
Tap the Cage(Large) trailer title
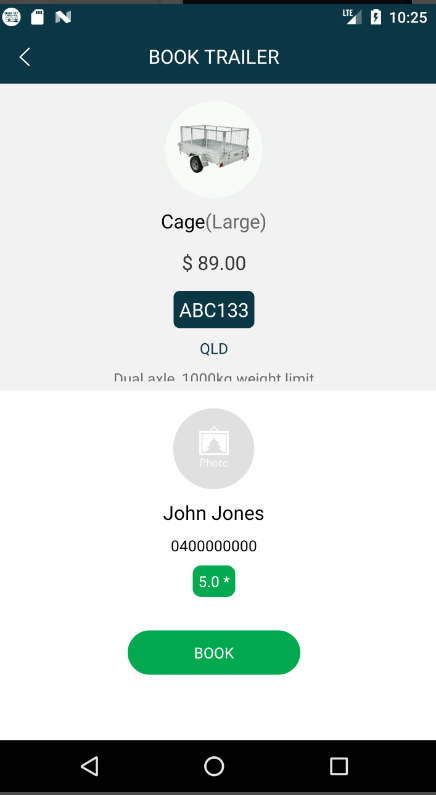[x=213, y=222]
